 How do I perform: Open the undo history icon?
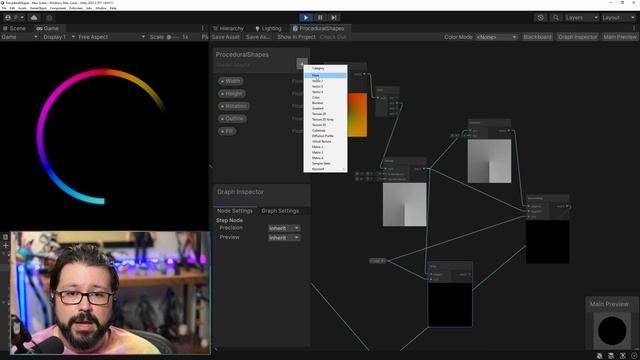540,18
